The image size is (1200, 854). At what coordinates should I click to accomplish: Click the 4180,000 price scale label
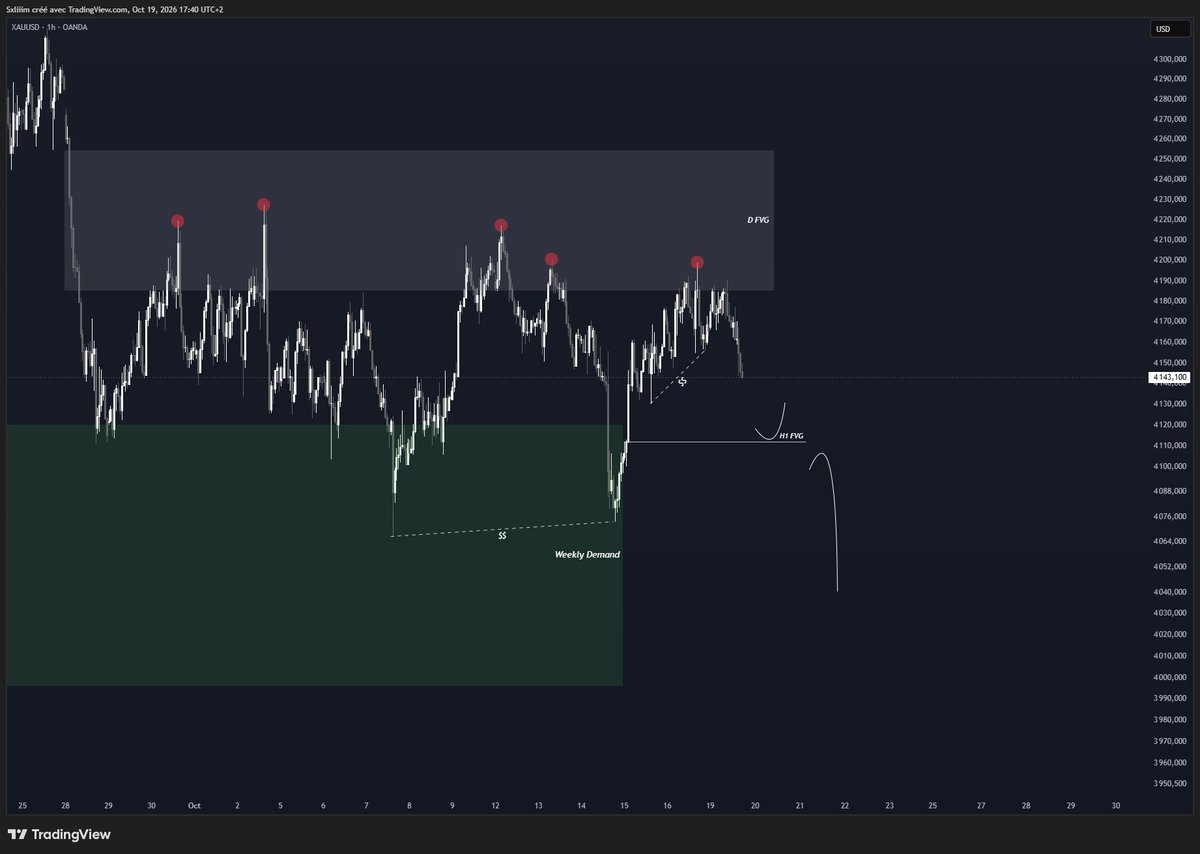pyautogui.click(x=1170, y=301)
